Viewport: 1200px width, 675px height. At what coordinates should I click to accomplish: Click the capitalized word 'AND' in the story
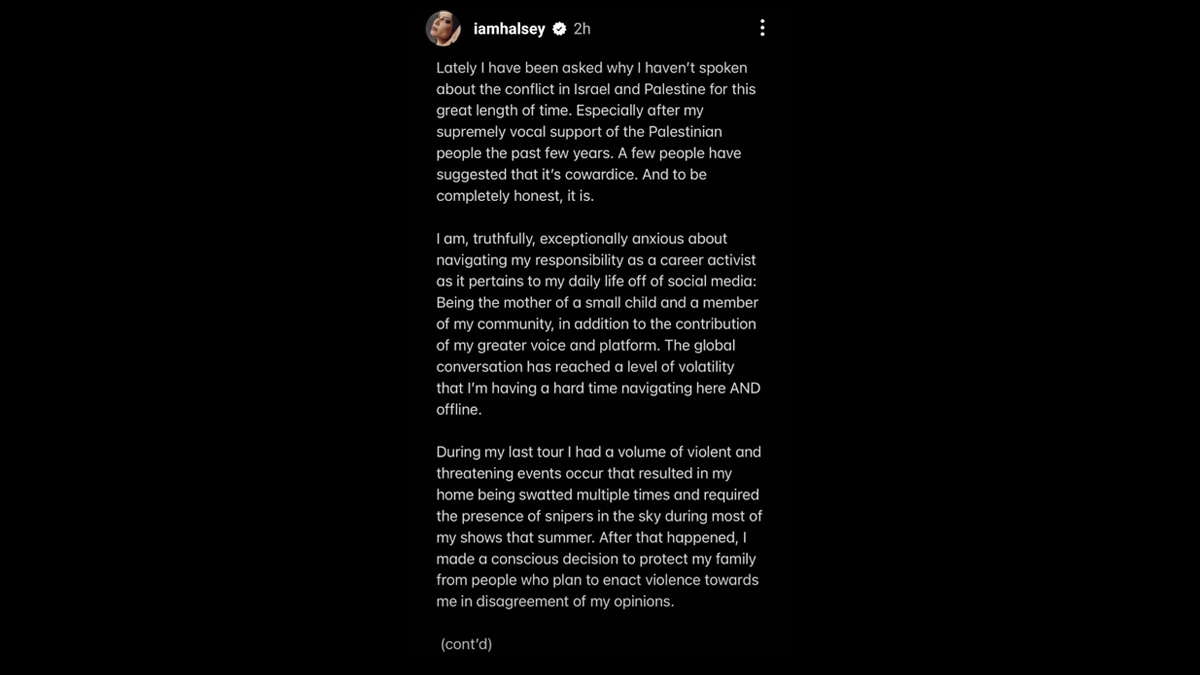744,388
